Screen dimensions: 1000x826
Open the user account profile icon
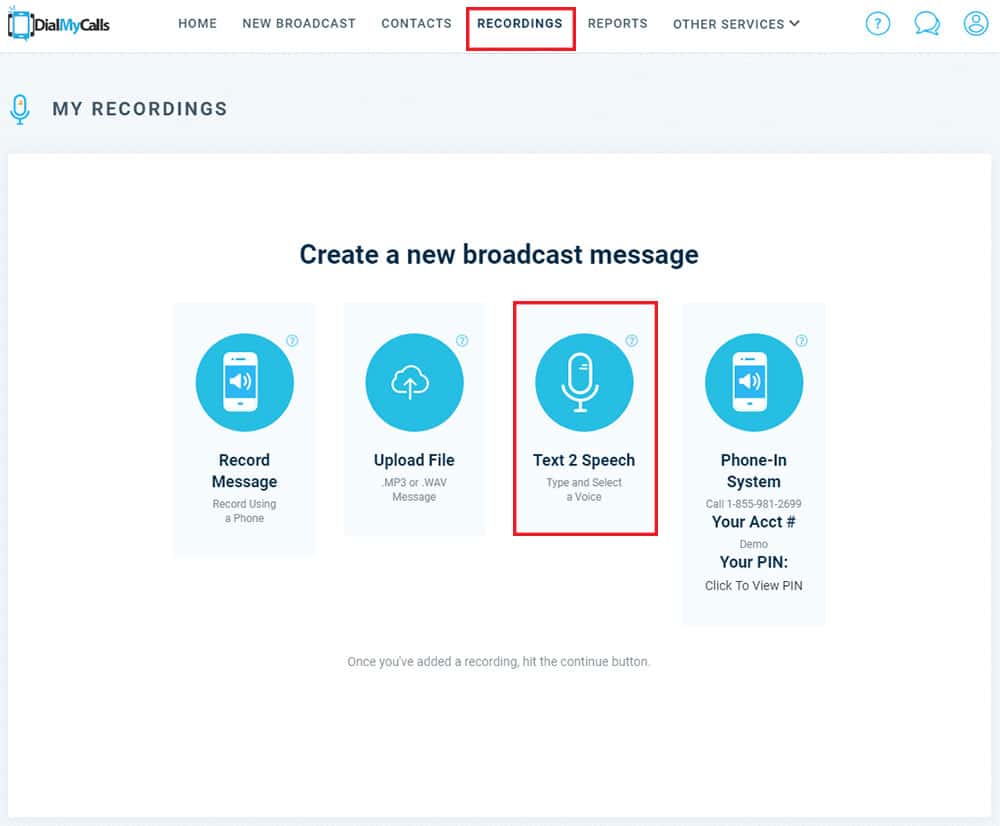[975, 24]
